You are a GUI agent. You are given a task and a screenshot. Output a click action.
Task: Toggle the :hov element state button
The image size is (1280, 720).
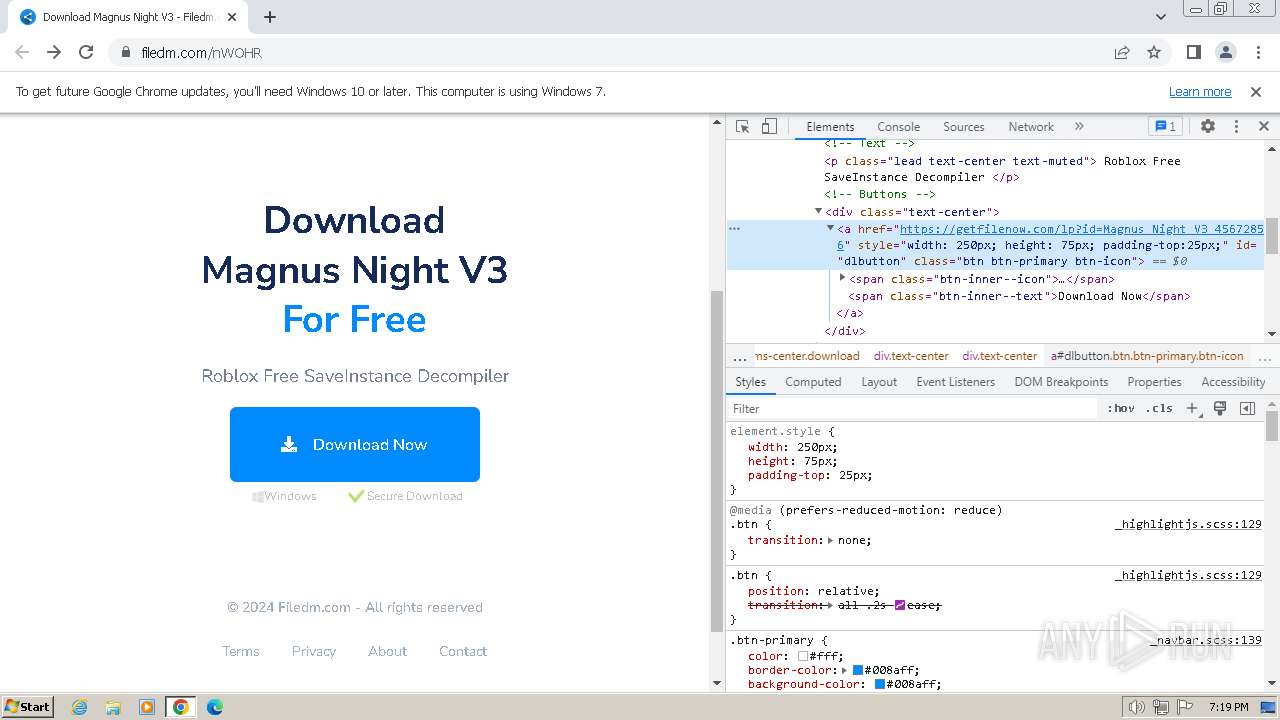pos(1120,408)
